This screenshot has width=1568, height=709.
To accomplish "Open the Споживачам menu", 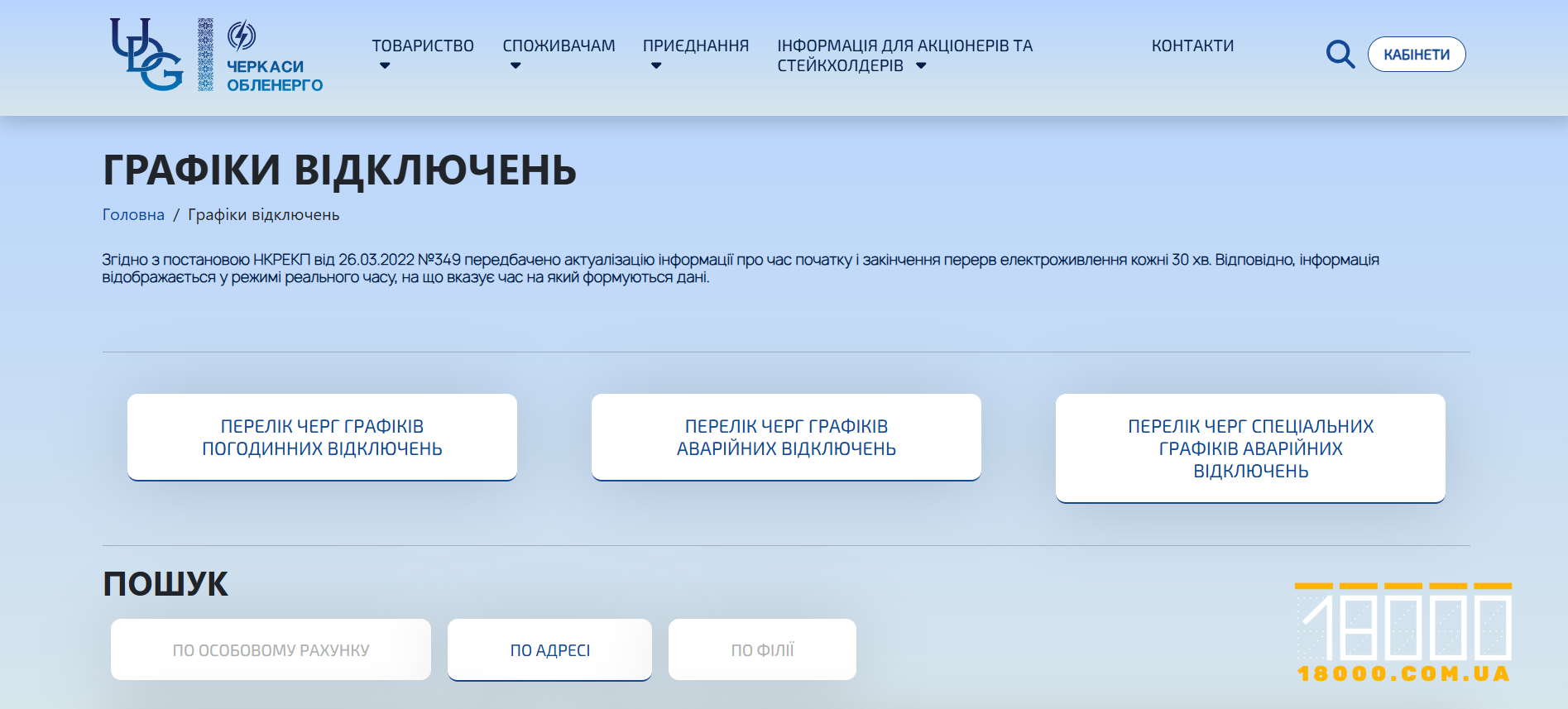I will (559, 46).
